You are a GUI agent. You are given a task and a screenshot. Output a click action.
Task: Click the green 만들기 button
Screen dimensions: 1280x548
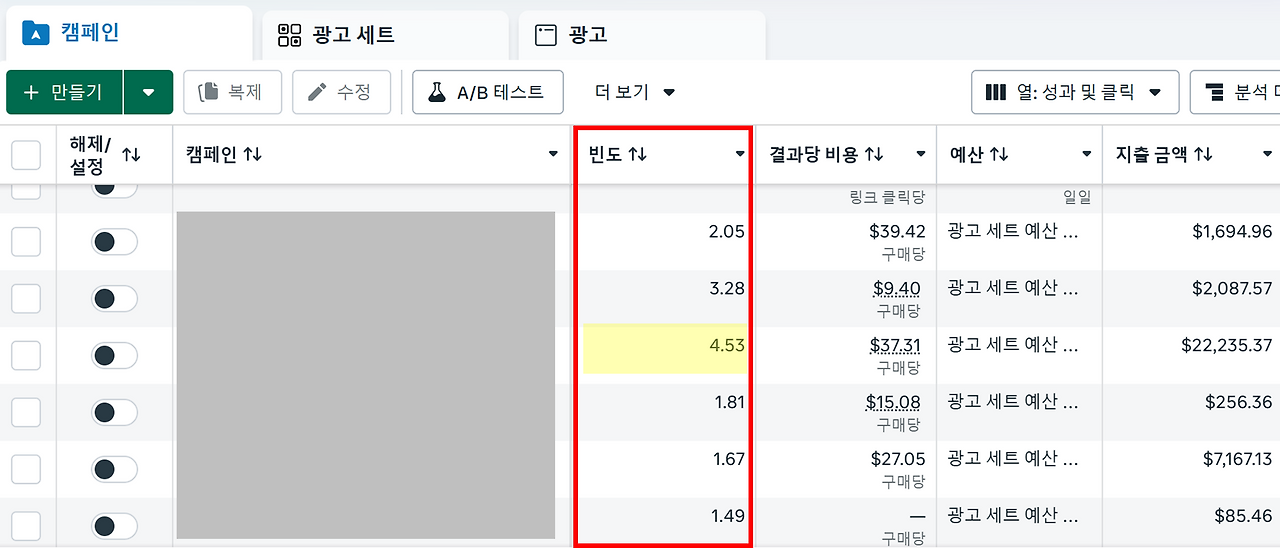click(65, 92)
